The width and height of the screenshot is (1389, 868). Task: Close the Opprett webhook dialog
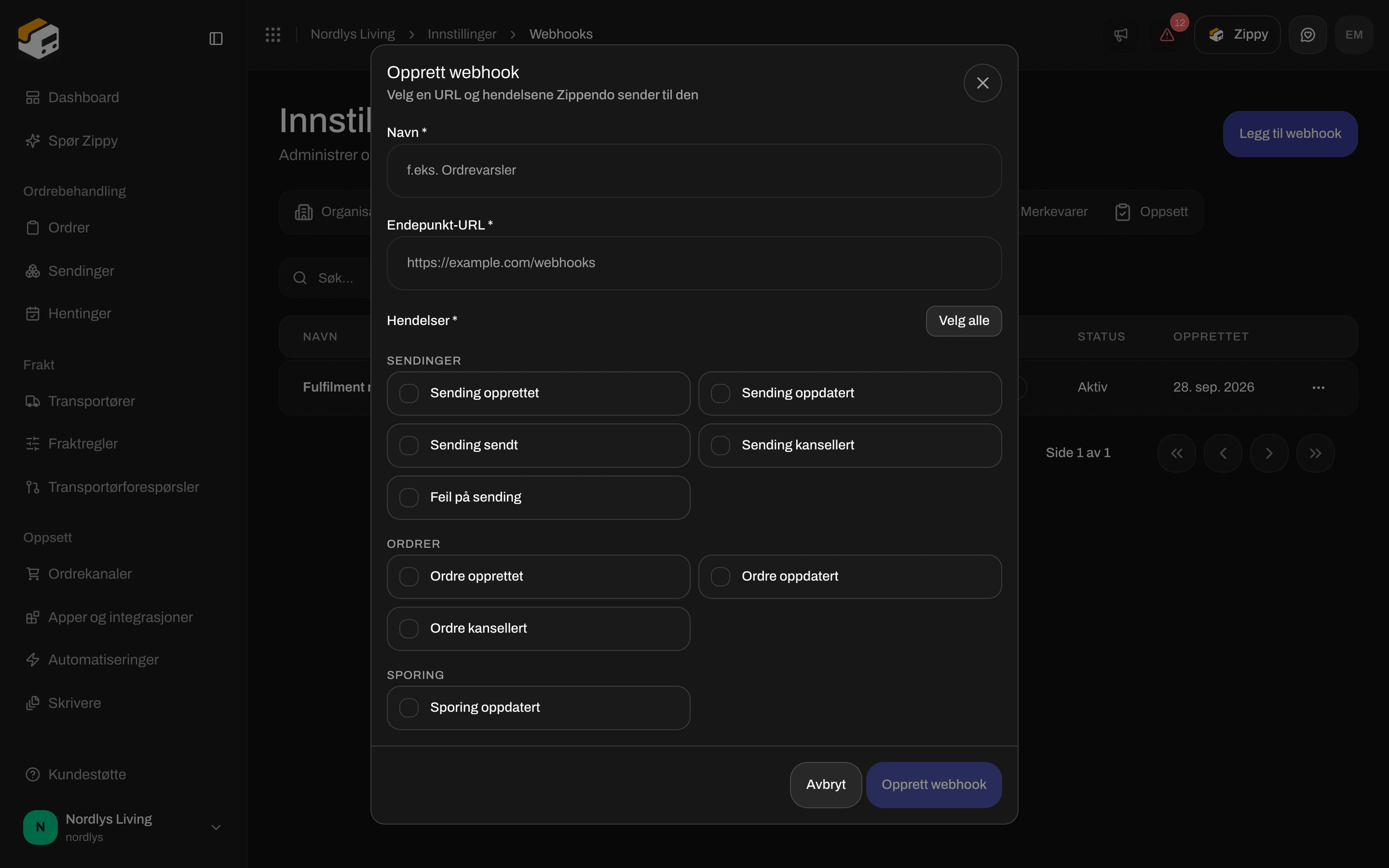pos(982,83)
